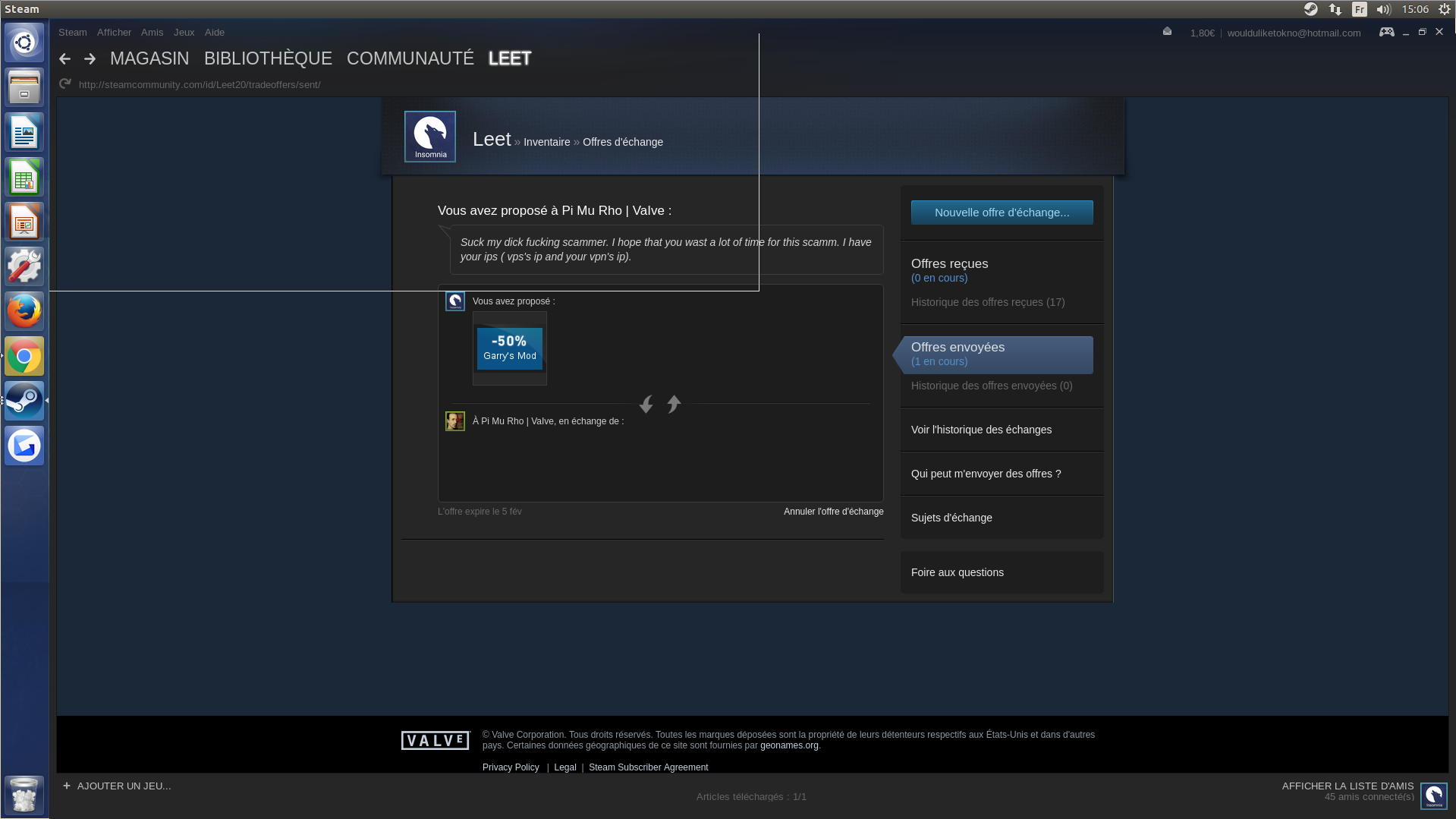Open the Jeux menu
Image resolution: width=1456 pixels, height=819 pixels.
point(184,32)
